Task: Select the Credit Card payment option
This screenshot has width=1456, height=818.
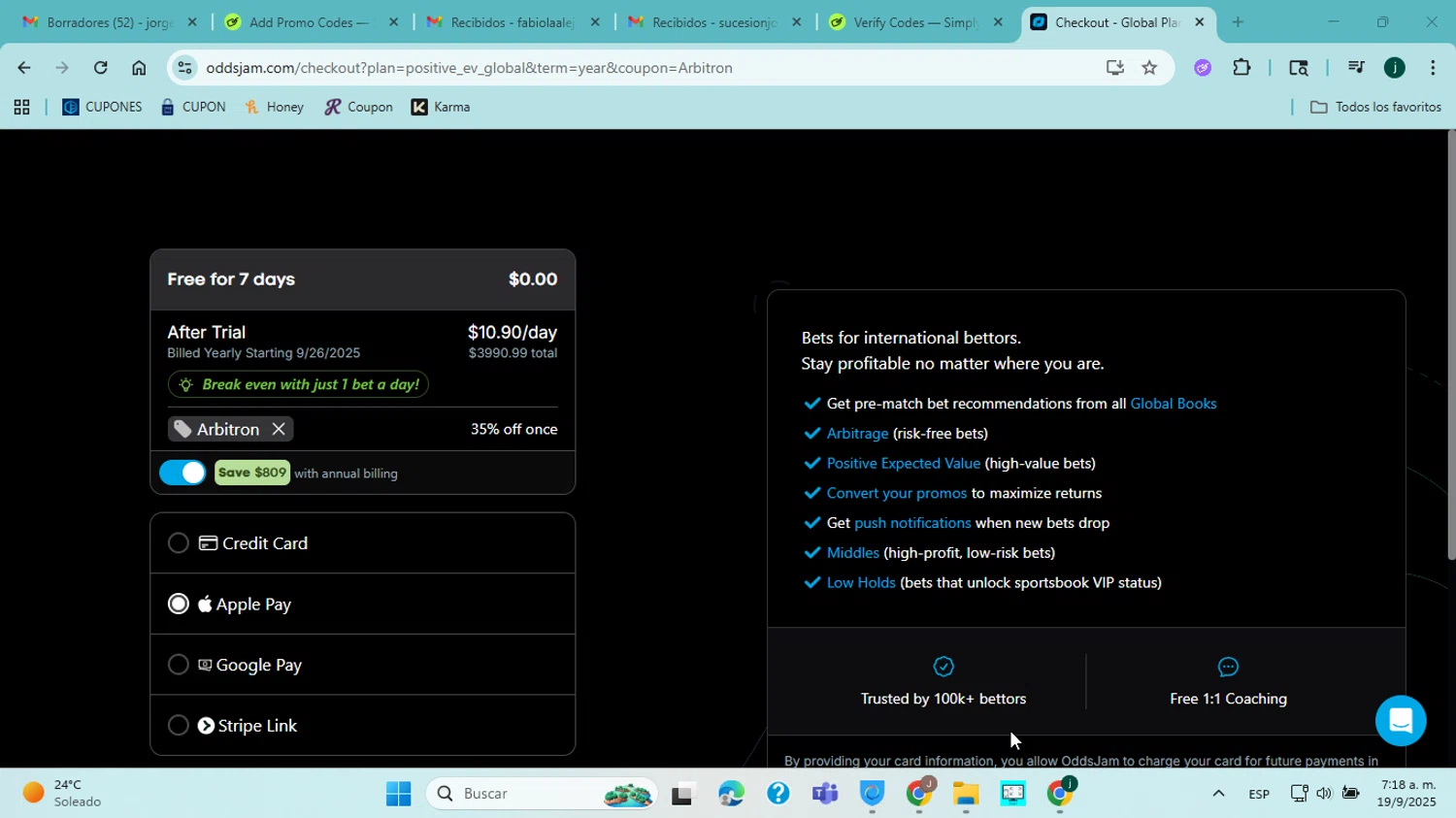Action: pos(362,543)
